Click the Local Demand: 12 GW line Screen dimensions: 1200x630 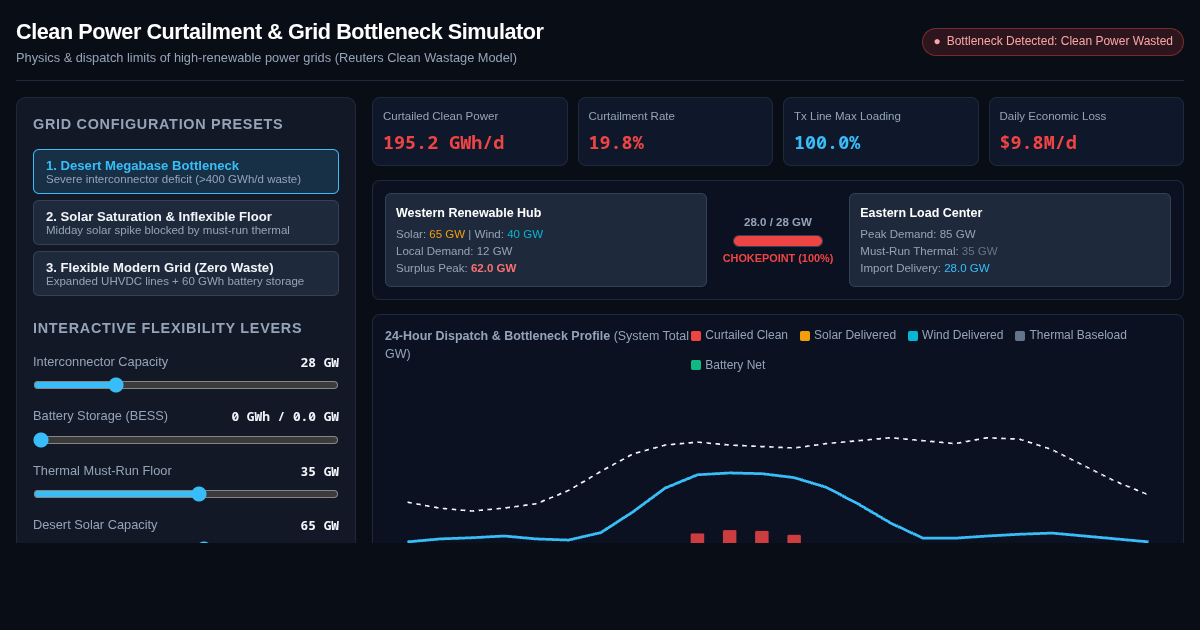coord(454,251)
